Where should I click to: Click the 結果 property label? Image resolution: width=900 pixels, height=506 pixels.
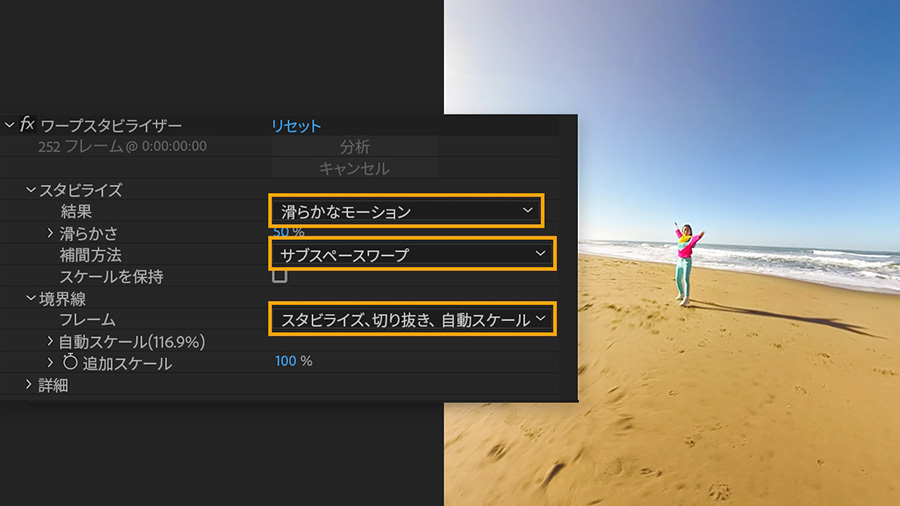click(76, 211)
